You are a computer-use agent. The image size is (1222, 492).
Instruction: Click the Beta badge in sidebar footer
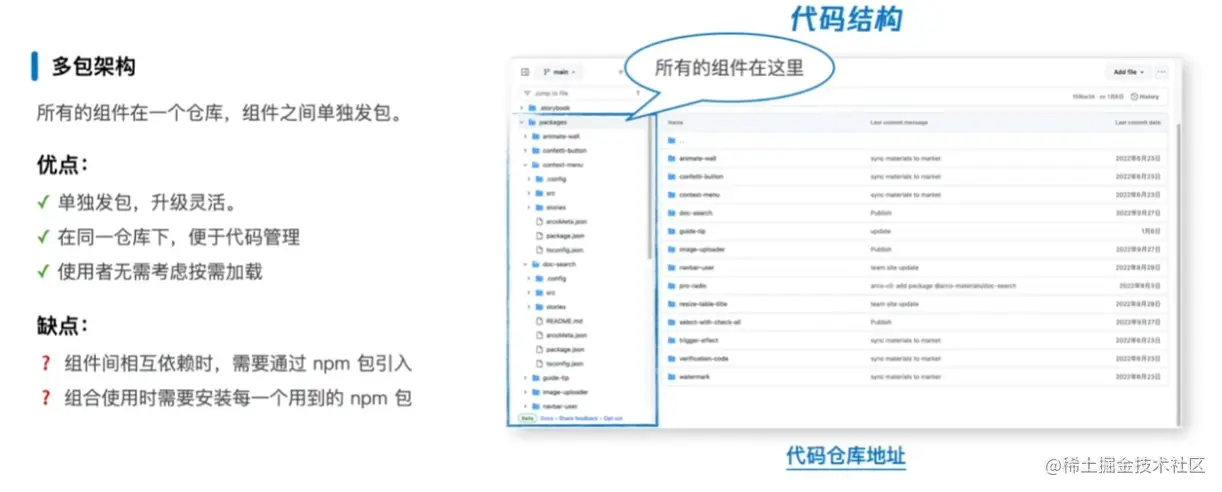[x=527, y=417]
